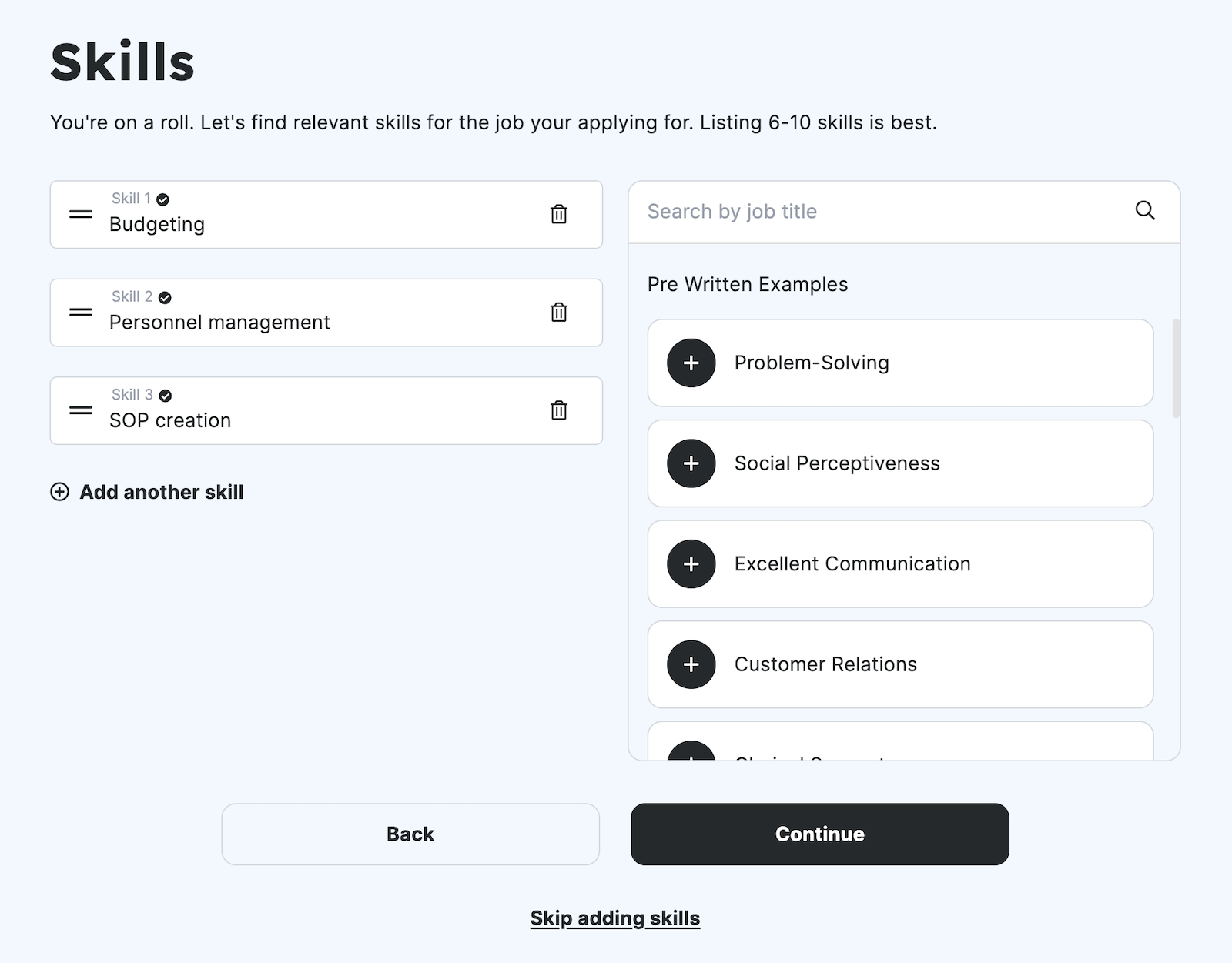Screen dimensions: 1232x963
Task: Open the Skip adding skills link
Action: pos(614,918)
